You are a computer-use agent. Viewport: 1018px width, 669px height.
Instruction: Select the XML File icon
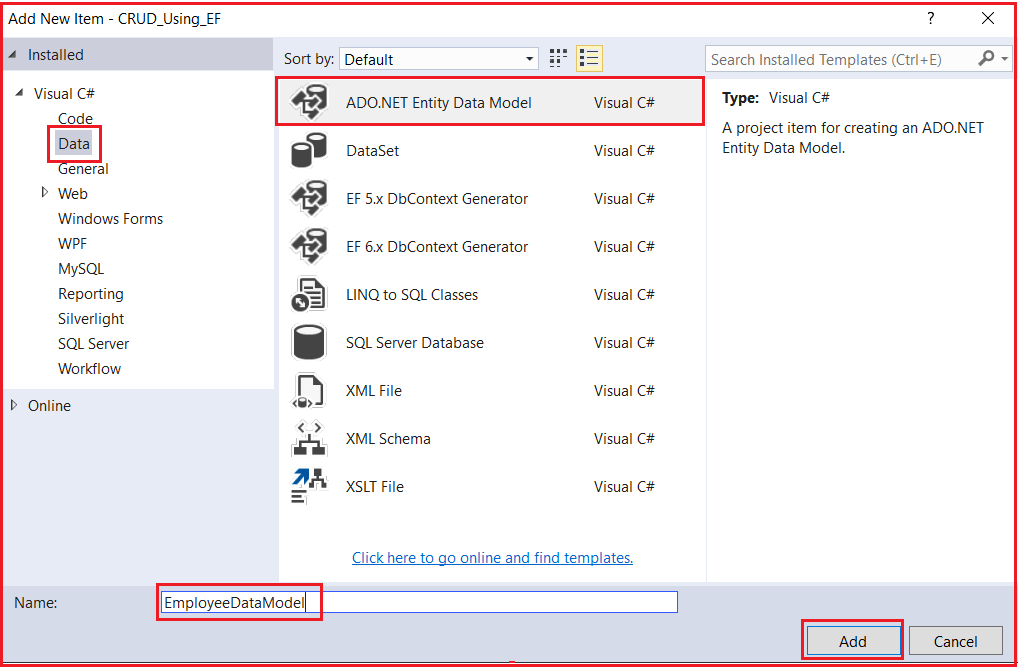(x=309, y=390)
